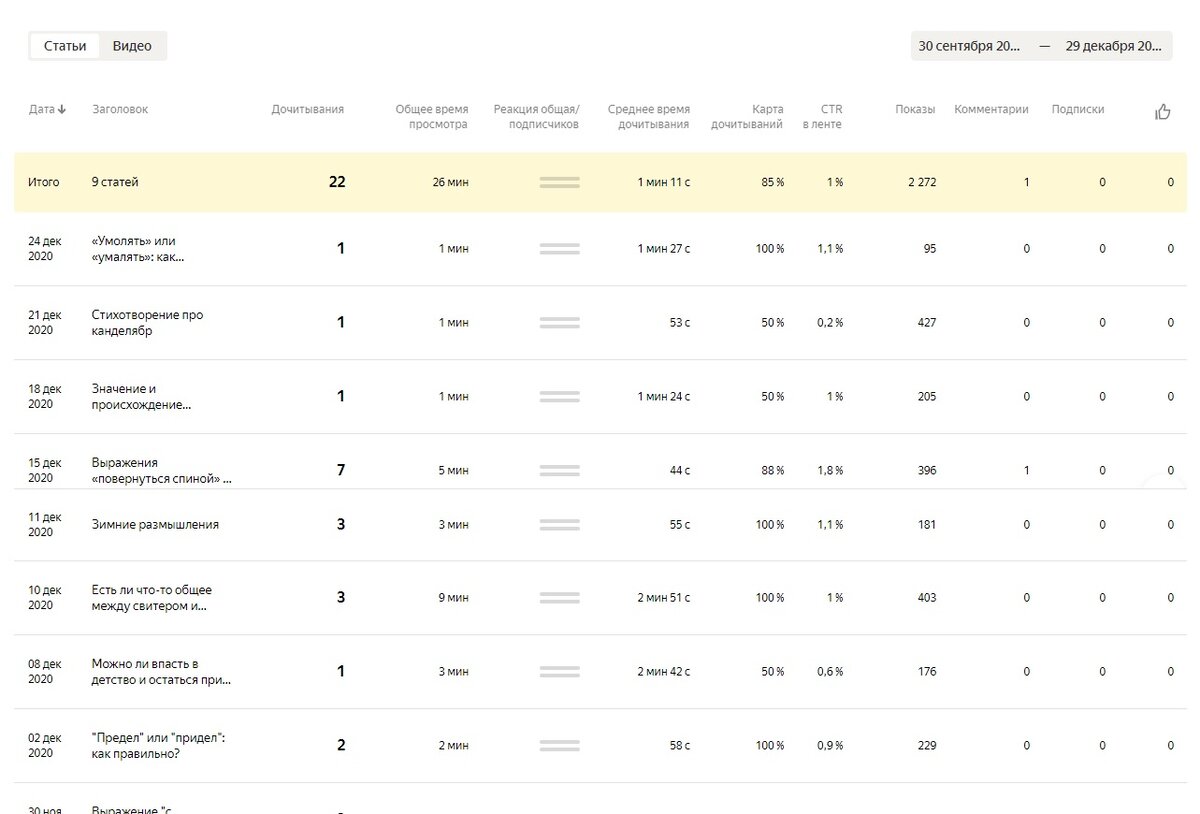Viewport: 1200px width, 814px height.
Task: Switch to the Статьи tab
Action: pos(65,46)
